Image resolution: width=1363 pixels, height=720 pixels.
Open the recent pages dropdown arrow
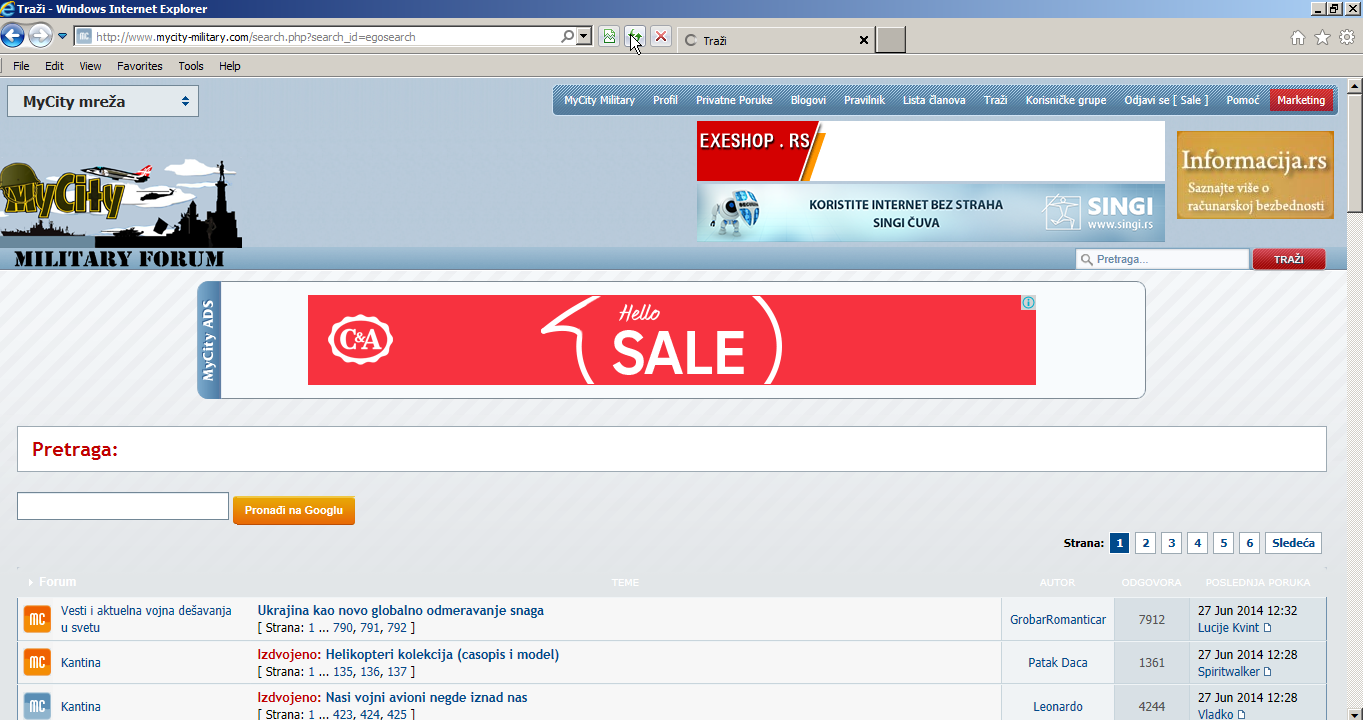[x=62, y=37]
